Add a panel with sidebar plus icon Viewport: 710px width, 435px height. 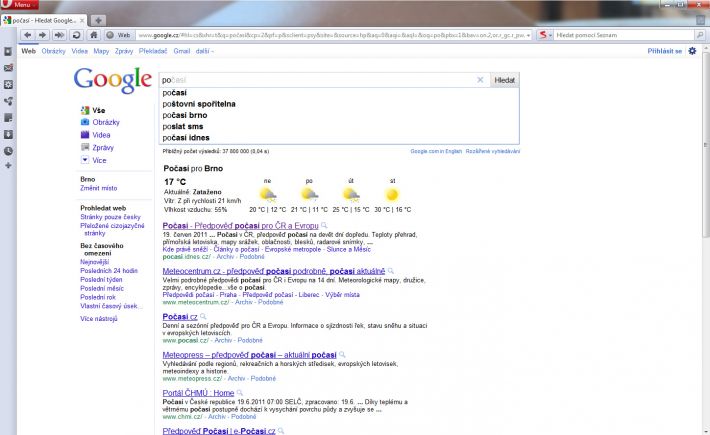point(8,166)
